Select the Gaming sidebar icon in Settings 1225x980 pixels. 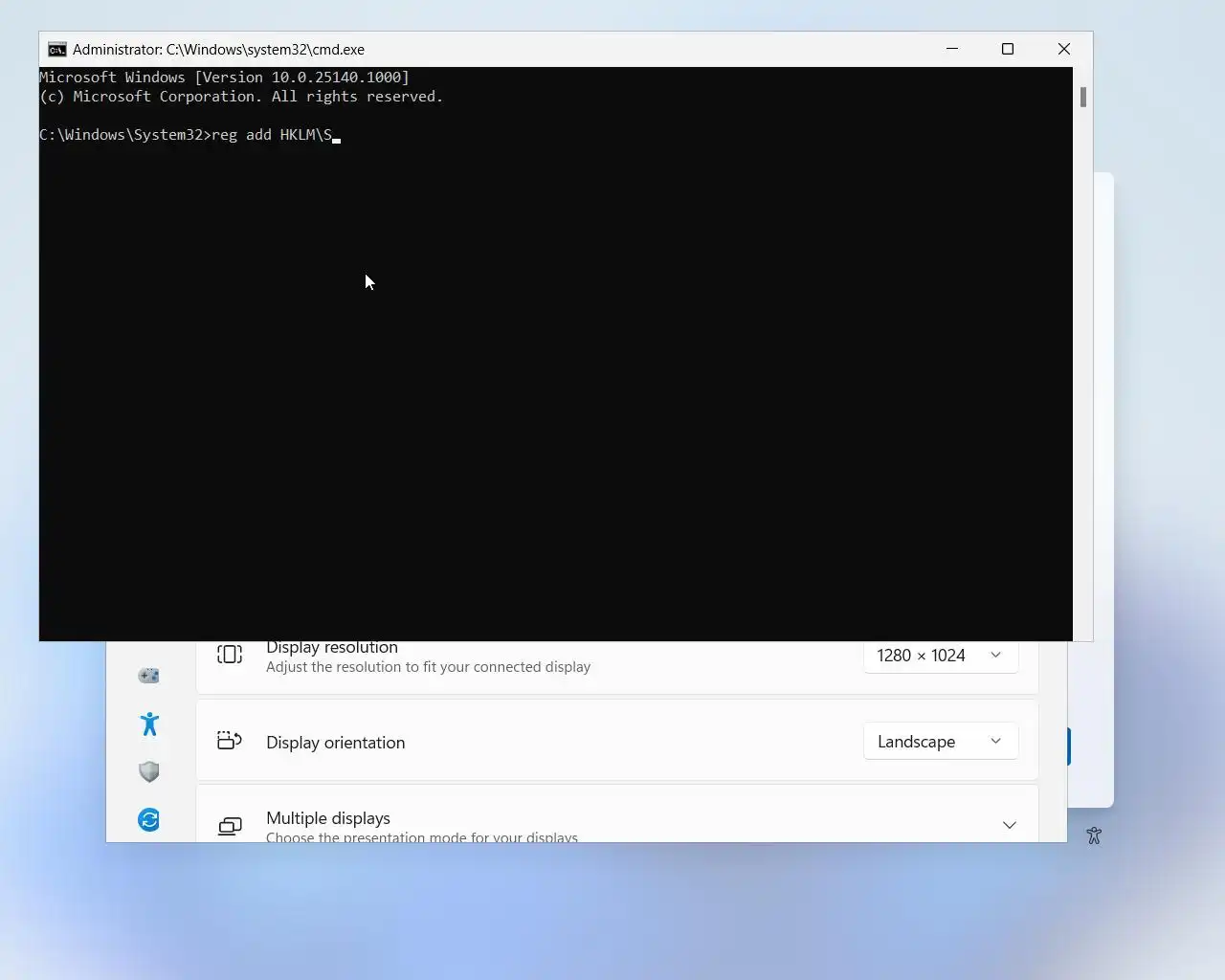149,676
